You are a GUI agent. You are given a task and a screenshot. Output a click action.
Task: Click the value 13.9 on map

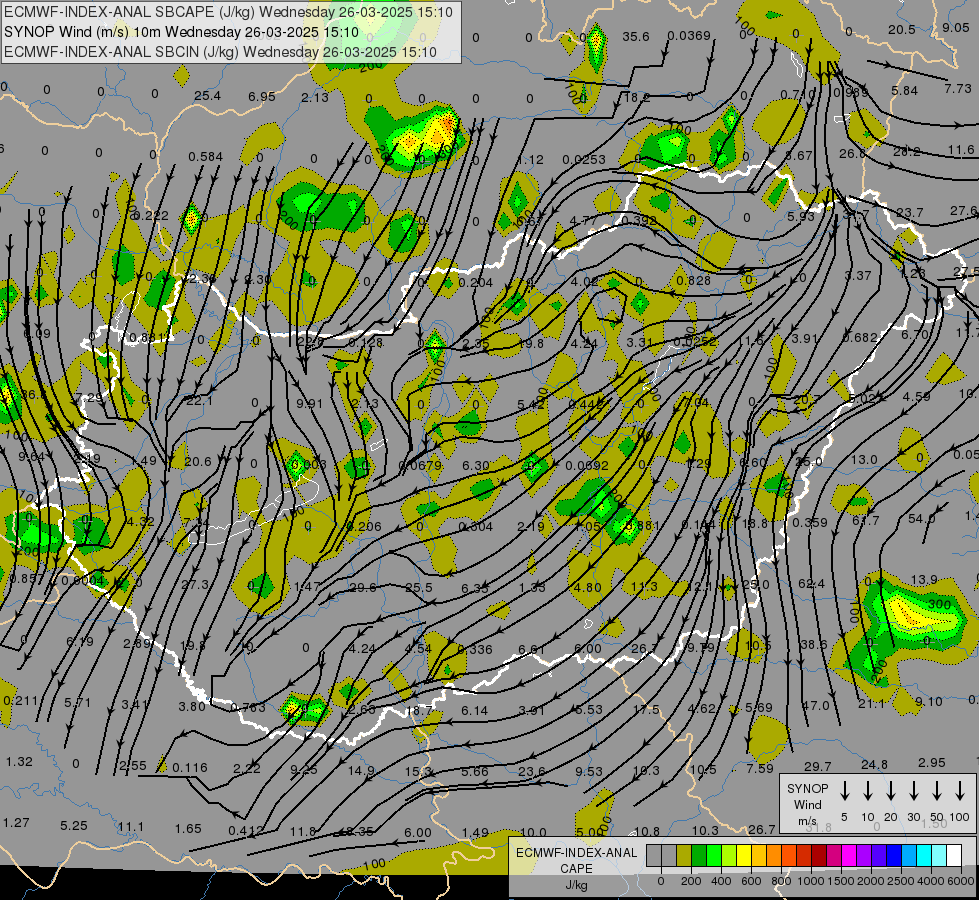(x=924, y=580)
